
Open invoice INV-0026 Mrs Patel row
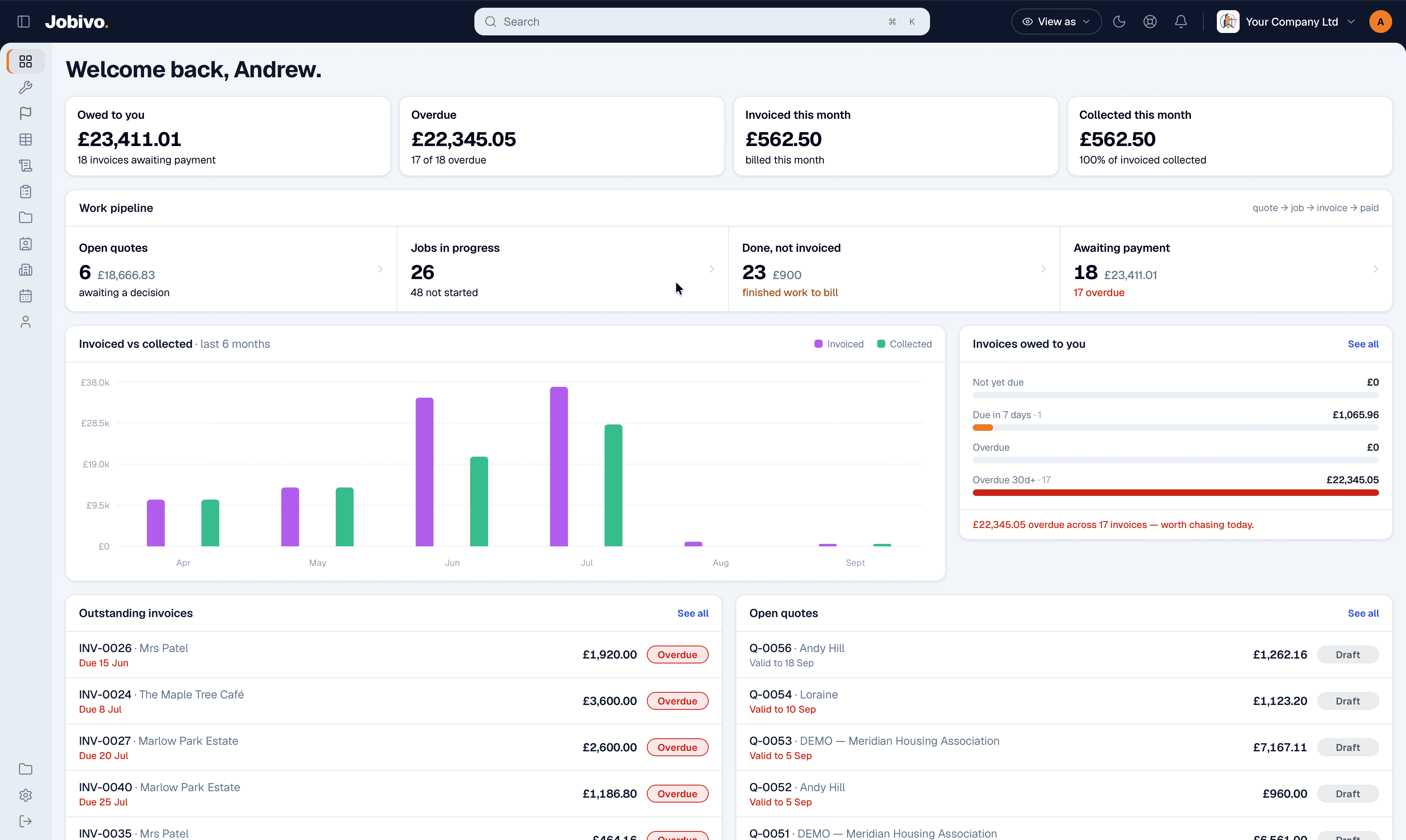[393, 655]
